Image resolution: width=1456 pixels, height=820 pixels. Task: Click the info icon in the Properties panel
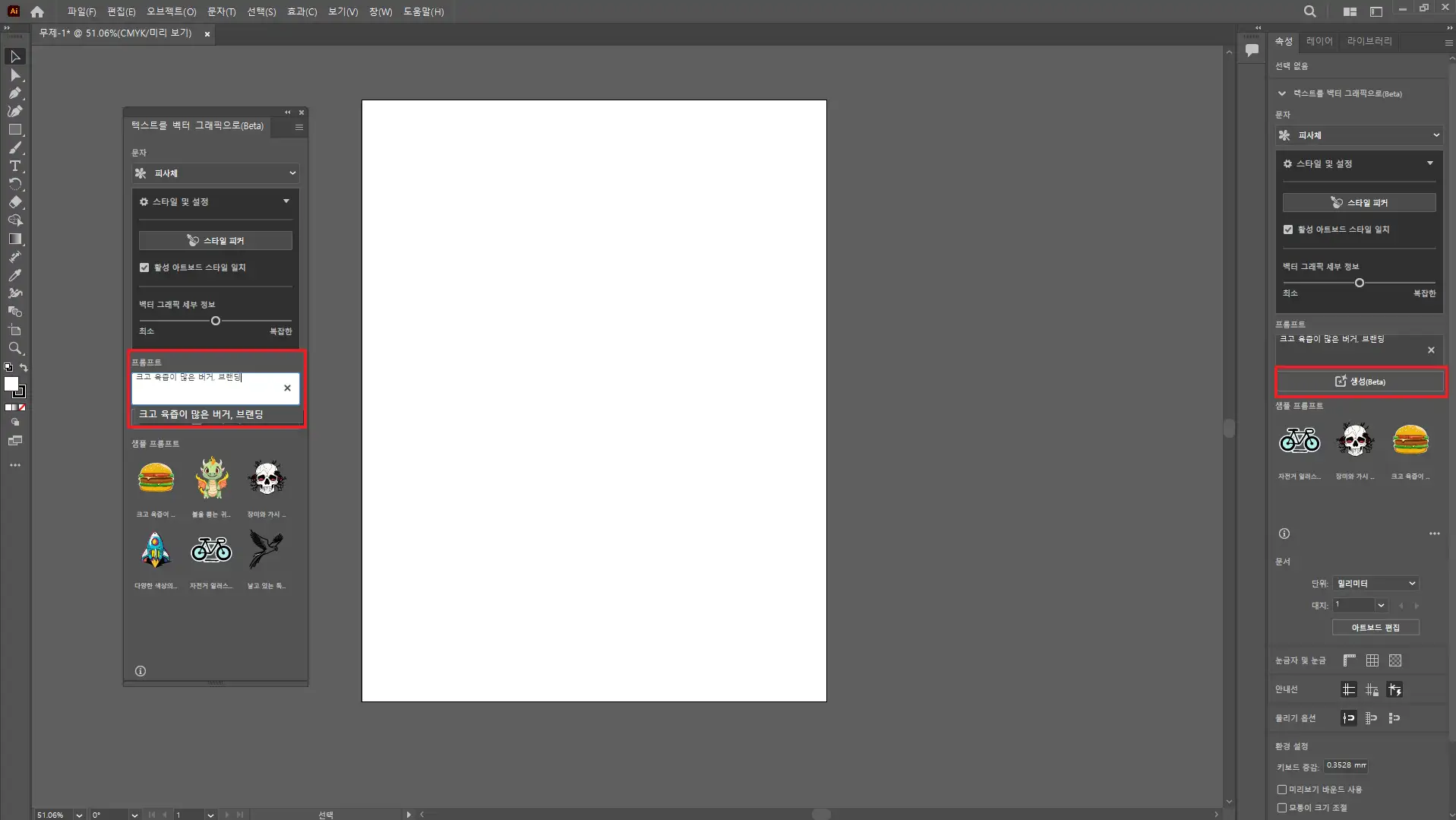tap(1284, 533)
